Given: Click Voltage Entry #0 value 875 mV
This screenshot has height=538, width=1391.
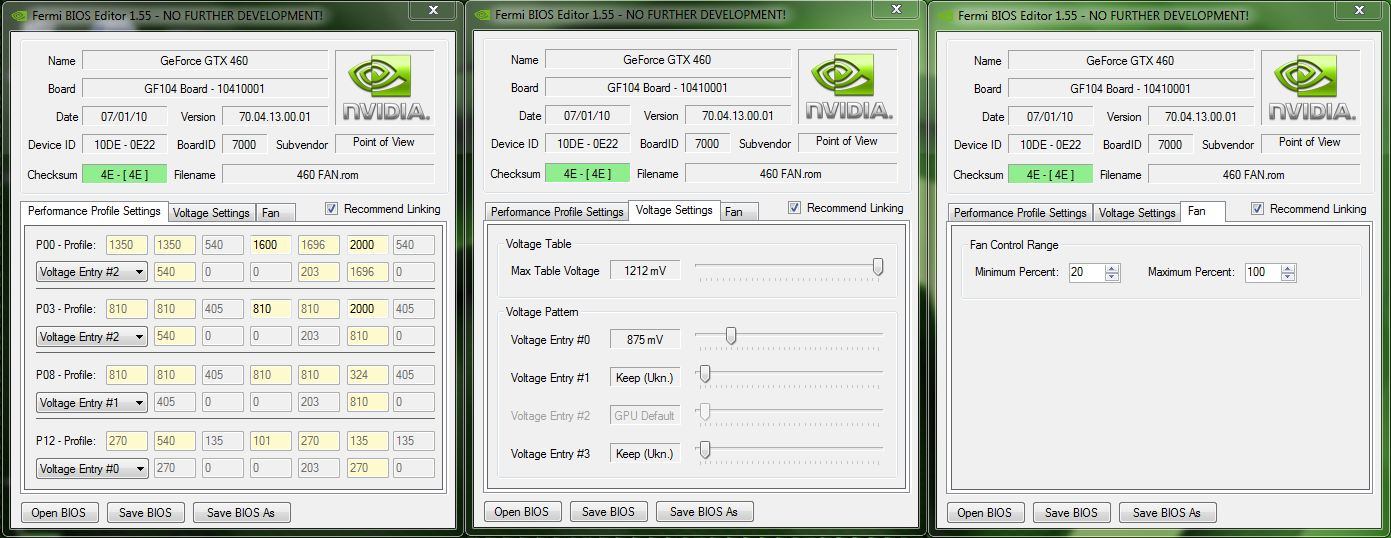Looking at the screenshot, I should [645, 340].
